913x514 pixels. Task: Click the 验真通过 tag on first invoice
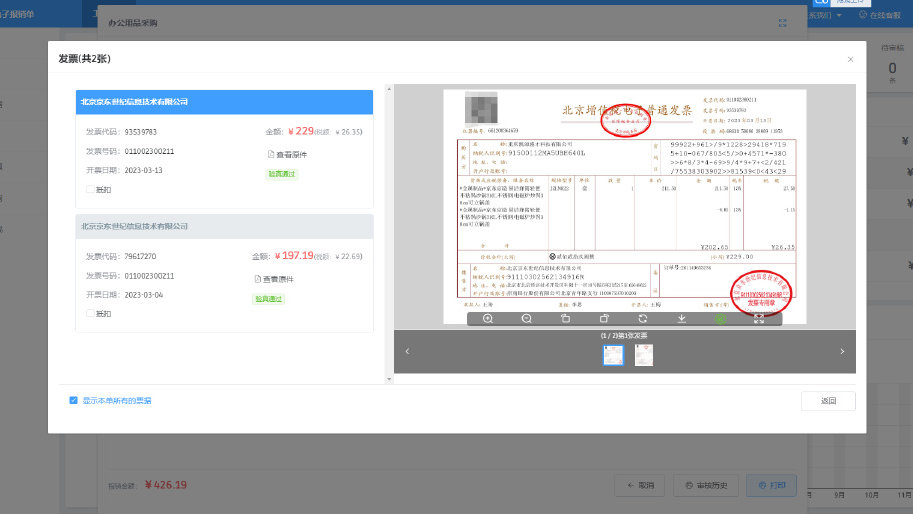[x=282, y=174]
